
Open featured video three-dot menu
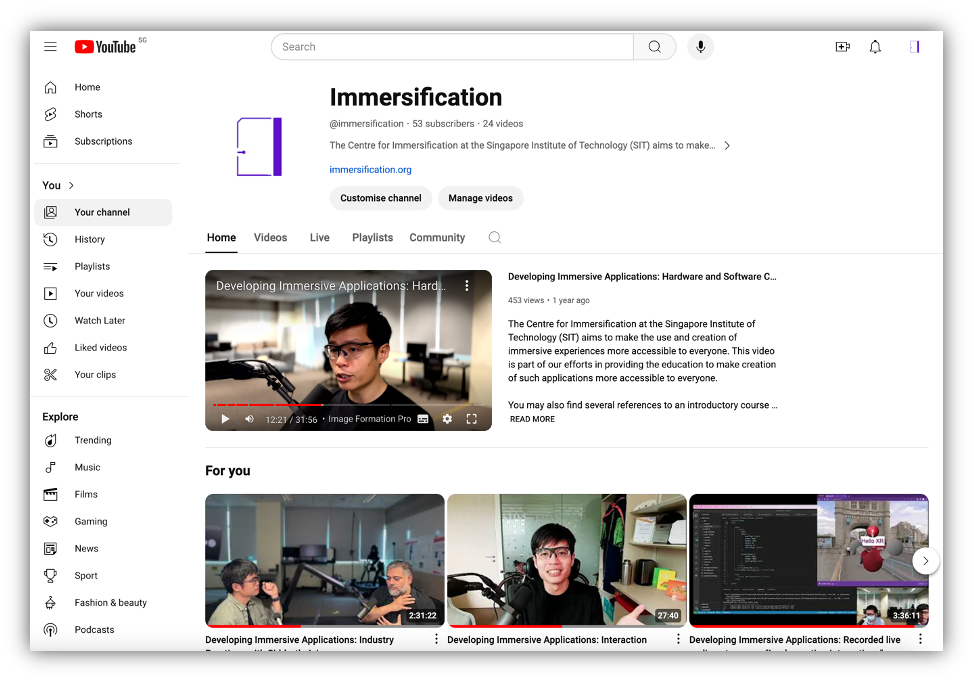(467, 286)
